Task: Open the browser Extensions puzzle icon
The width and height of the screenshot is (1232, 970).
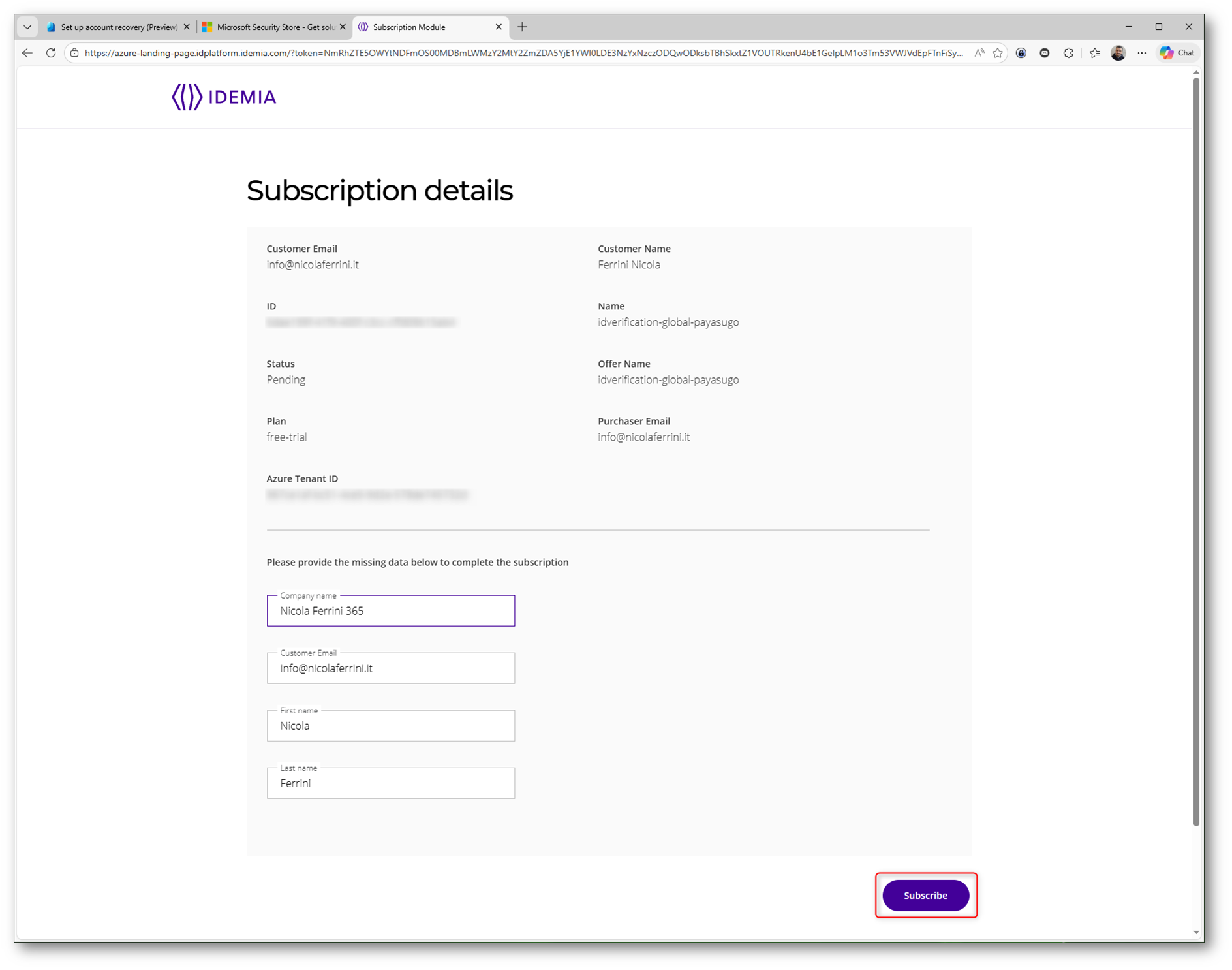Action: click(x=1068, y=53)
